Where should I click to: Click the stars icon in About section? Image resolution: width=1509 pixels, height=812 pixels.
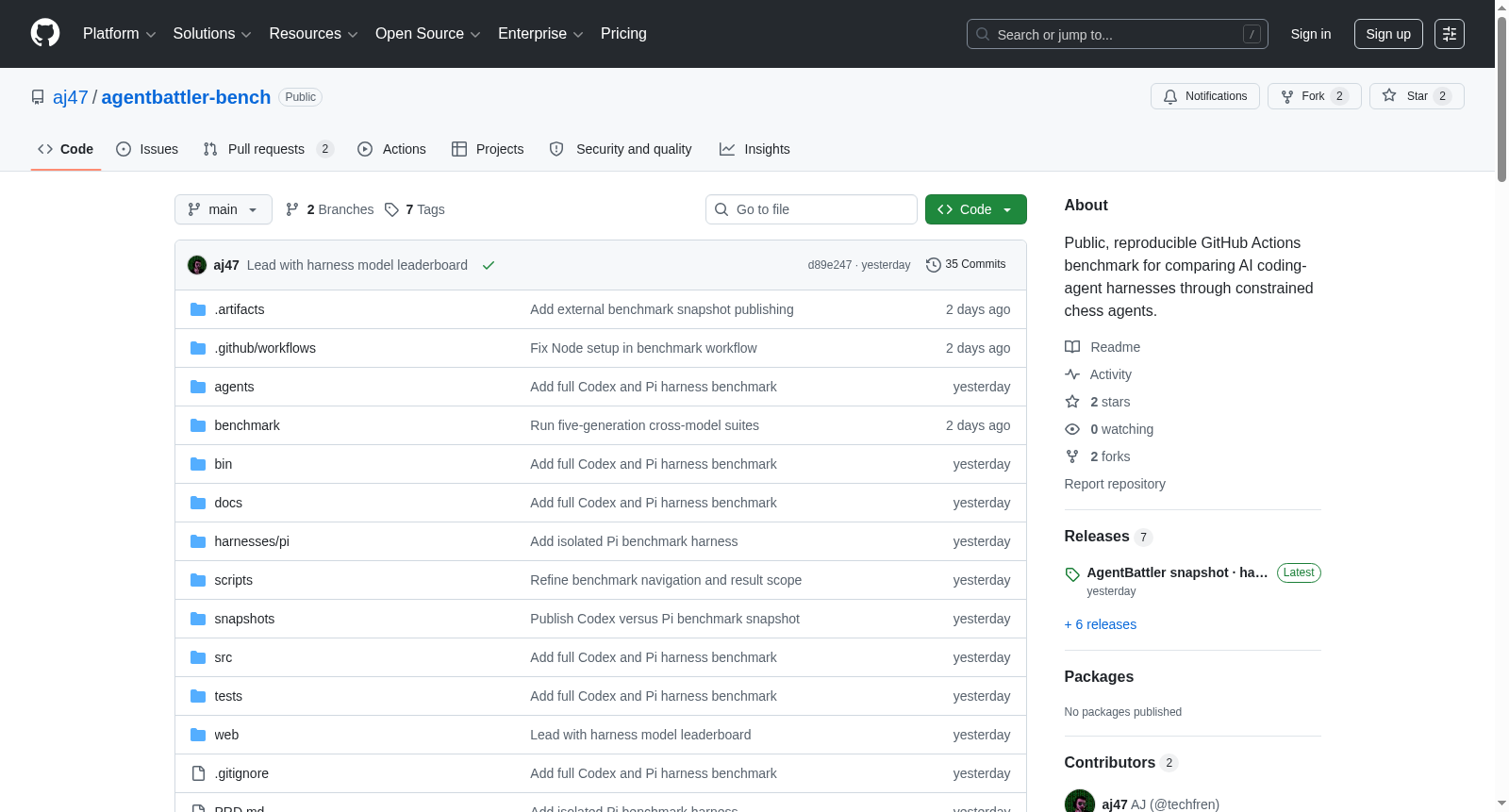tap(1072, 402)
